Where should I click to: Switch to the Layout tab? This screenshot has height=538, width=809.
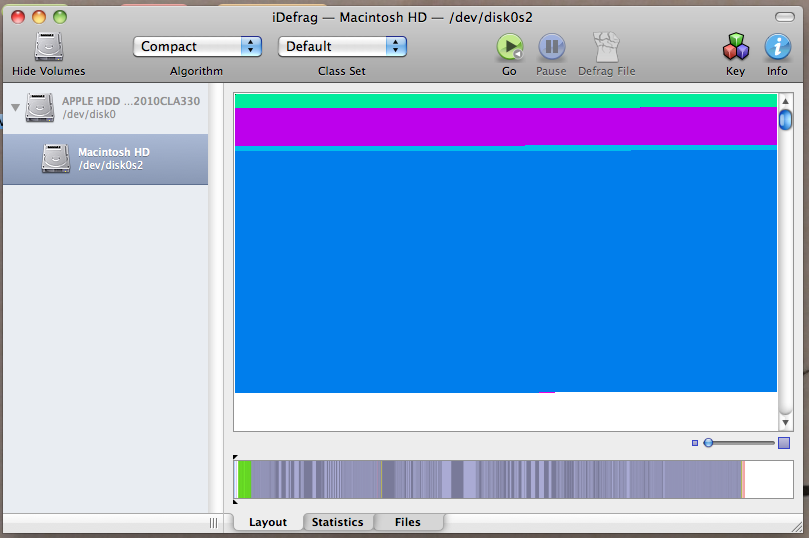268,522
